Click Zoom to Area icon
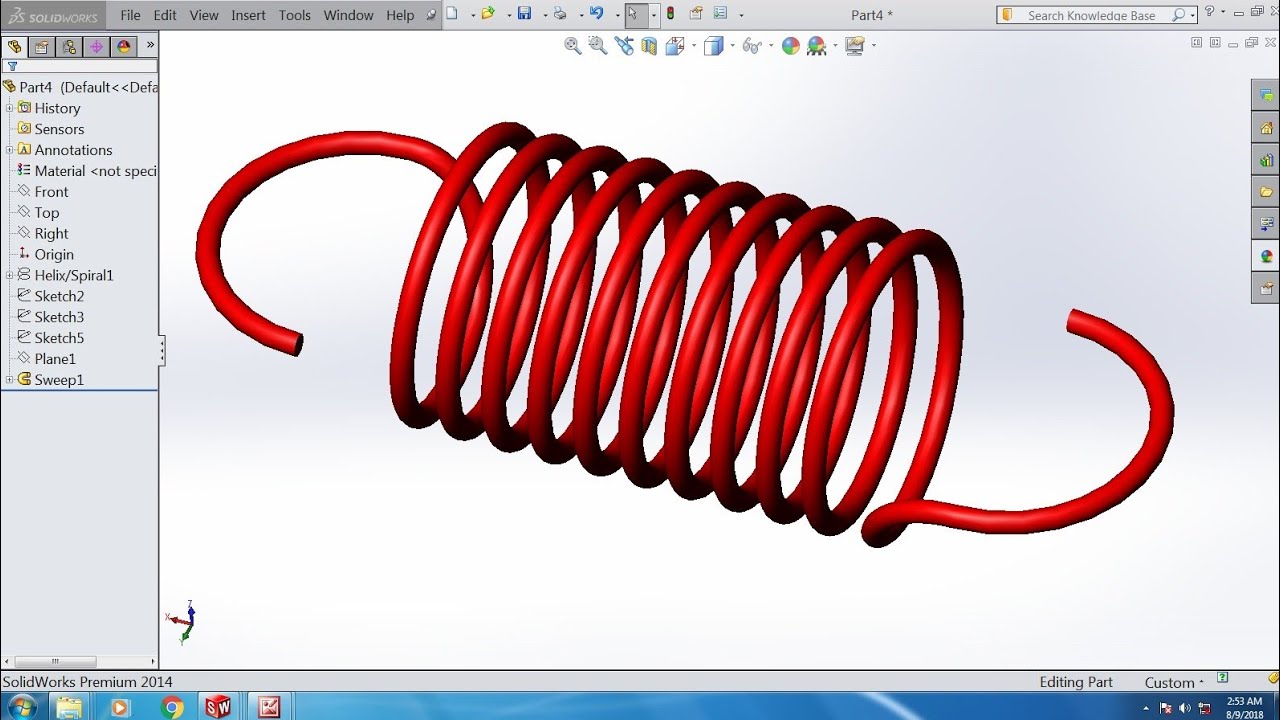This screenshot has height=720, width=1280. pyautogui.click(x=598, y=45)
